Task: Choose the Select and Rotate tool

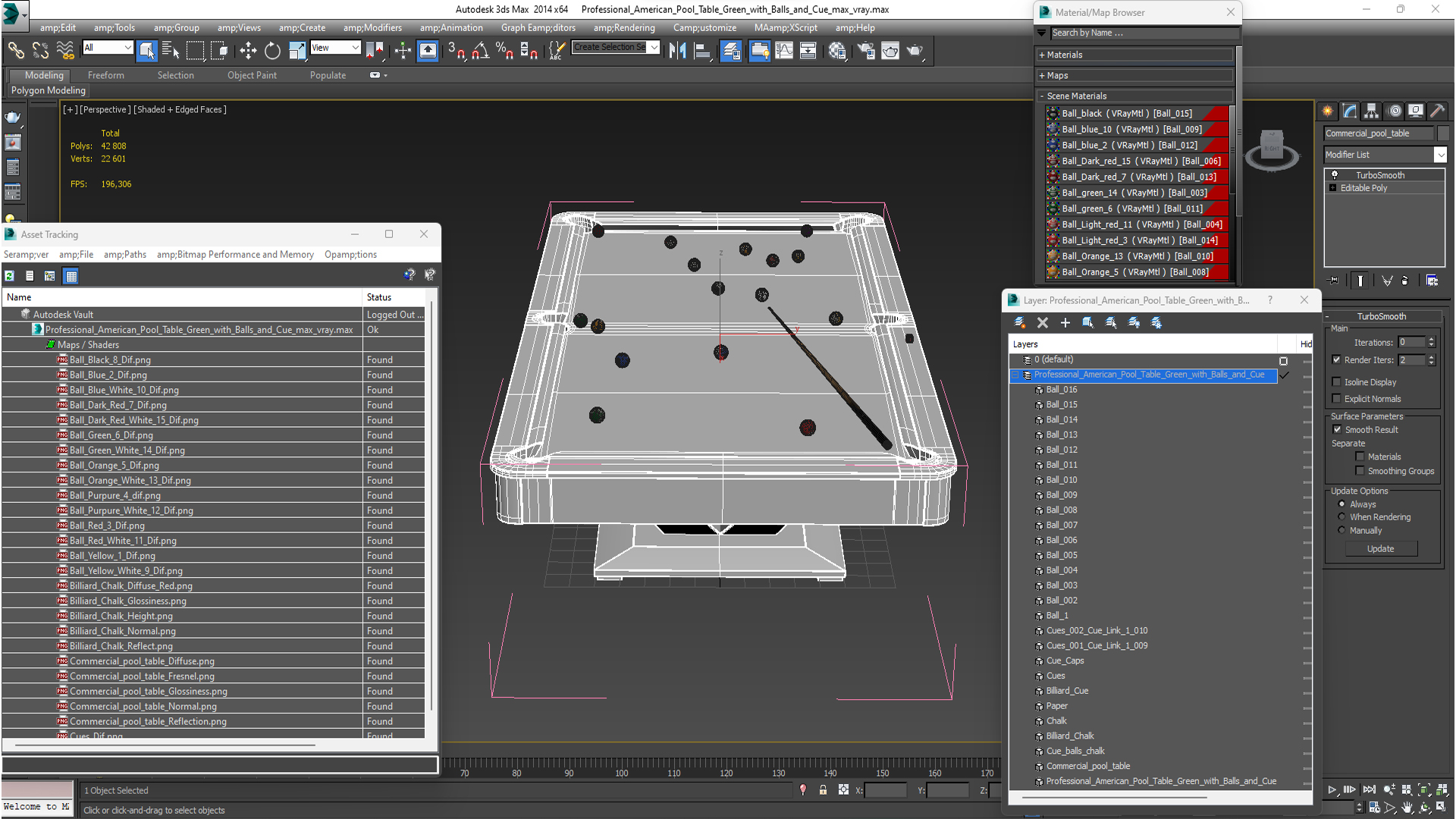Action: 272,50
